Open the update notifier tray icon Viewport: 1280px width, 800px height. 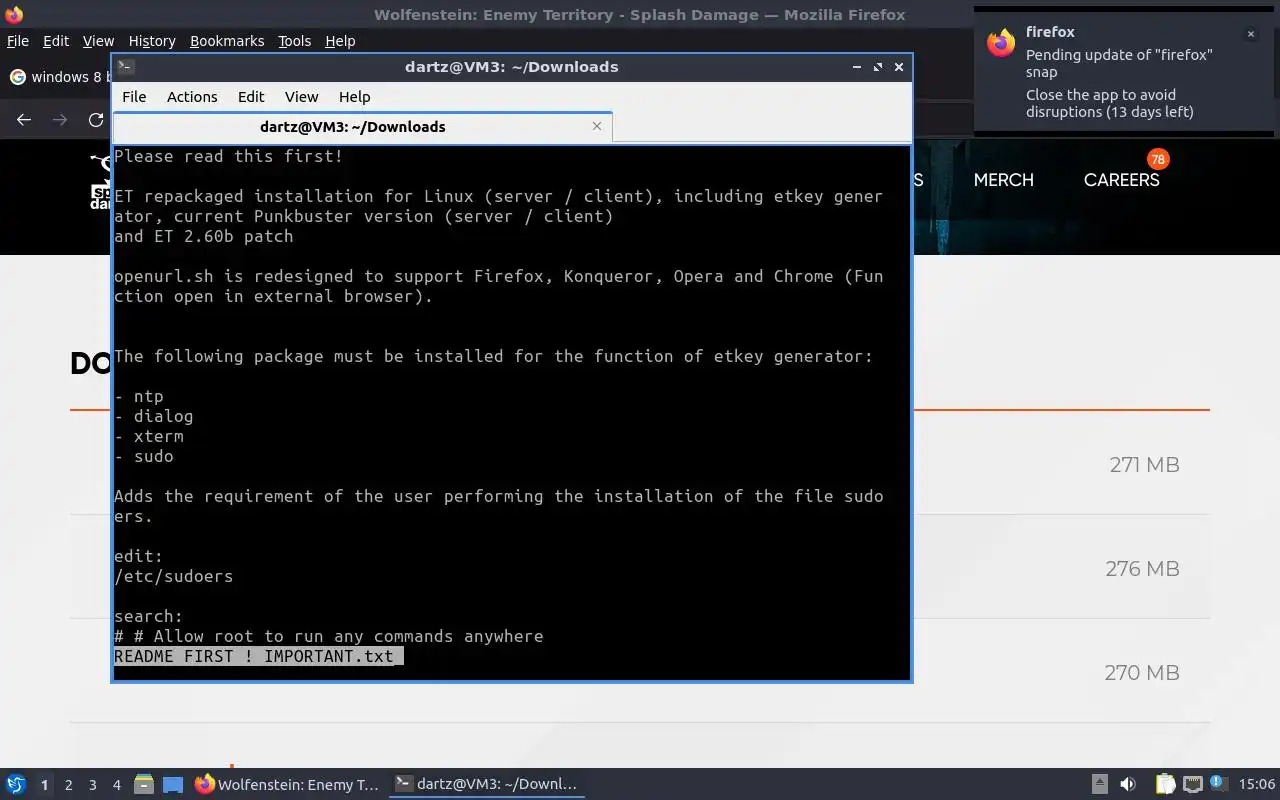click(x=1218, y=783)
